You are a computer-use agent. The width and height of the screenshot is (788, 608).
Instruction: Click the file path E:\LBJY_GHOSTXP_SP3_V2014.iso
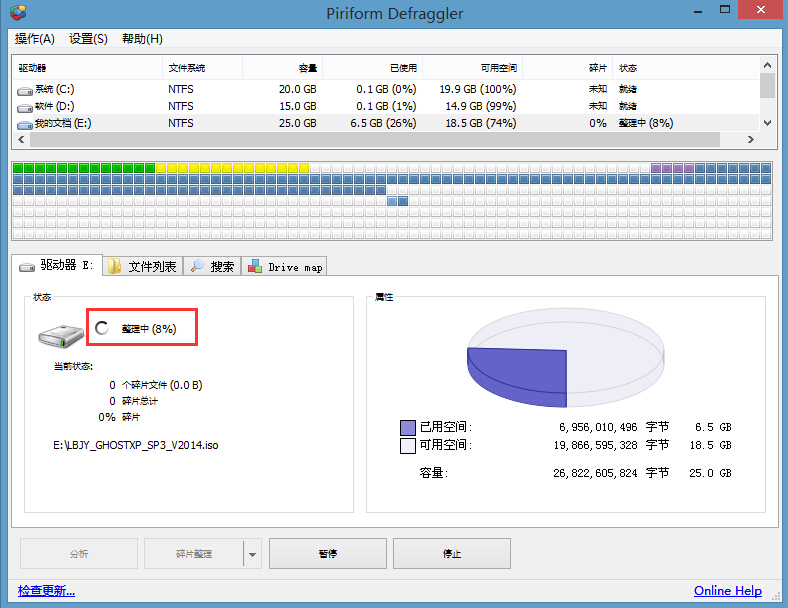(x=136, y=445)
